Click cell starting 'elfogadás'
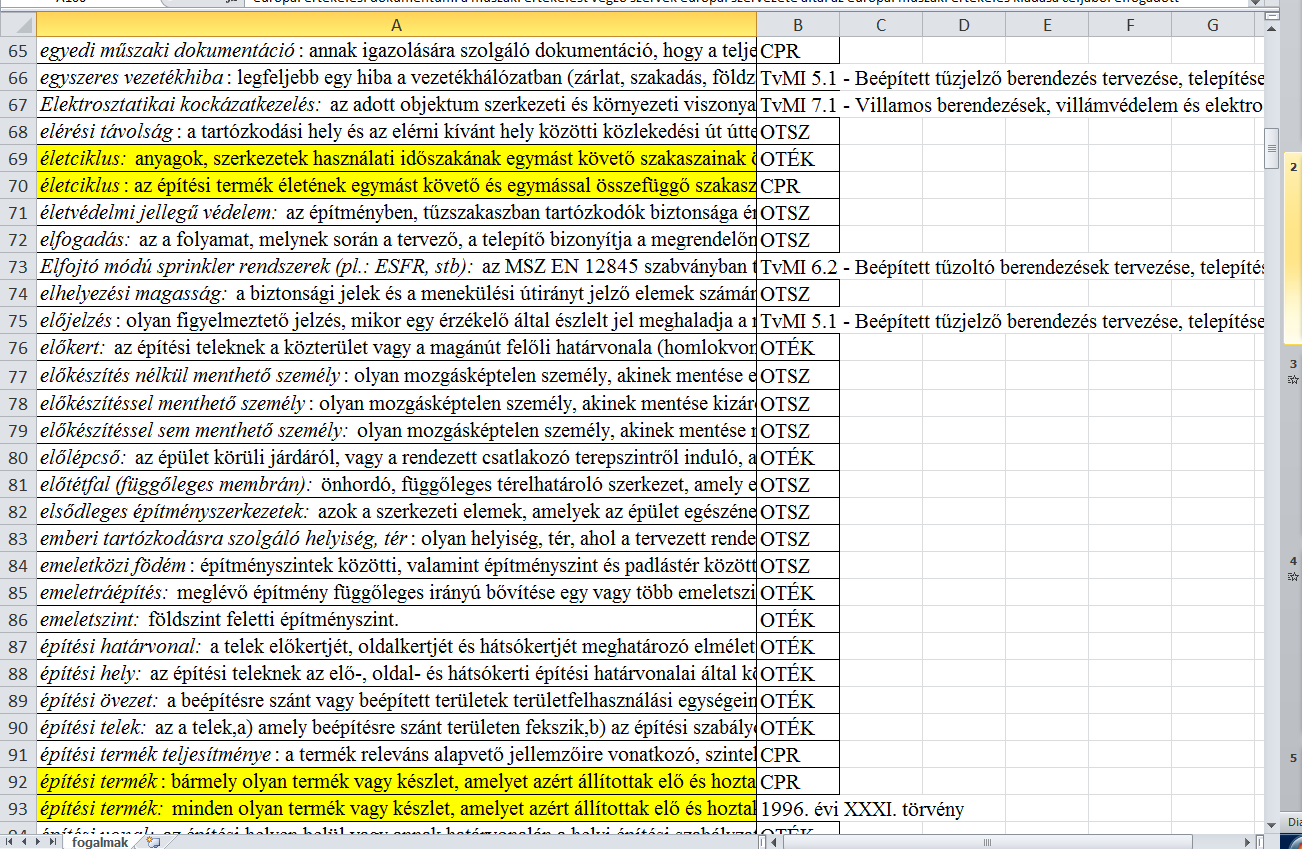 (397, 239)
